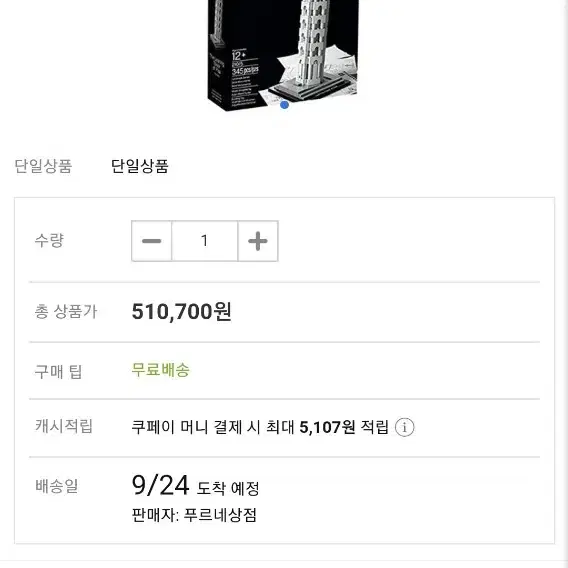568x568 pixels.
Task: Select the black 단일상품 option value
Action: pos(139,166)
